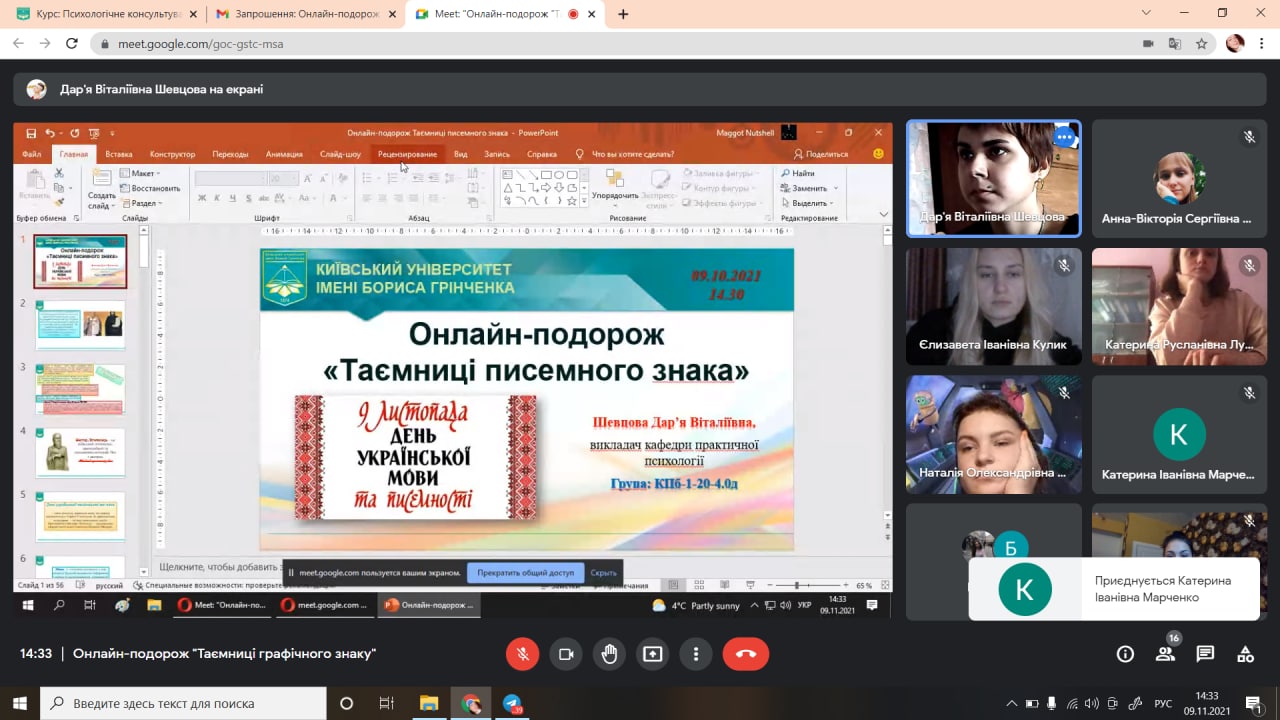The image size is (1280, 720).
Task: Open the Activities panel icon
Action: (1245, 654)
